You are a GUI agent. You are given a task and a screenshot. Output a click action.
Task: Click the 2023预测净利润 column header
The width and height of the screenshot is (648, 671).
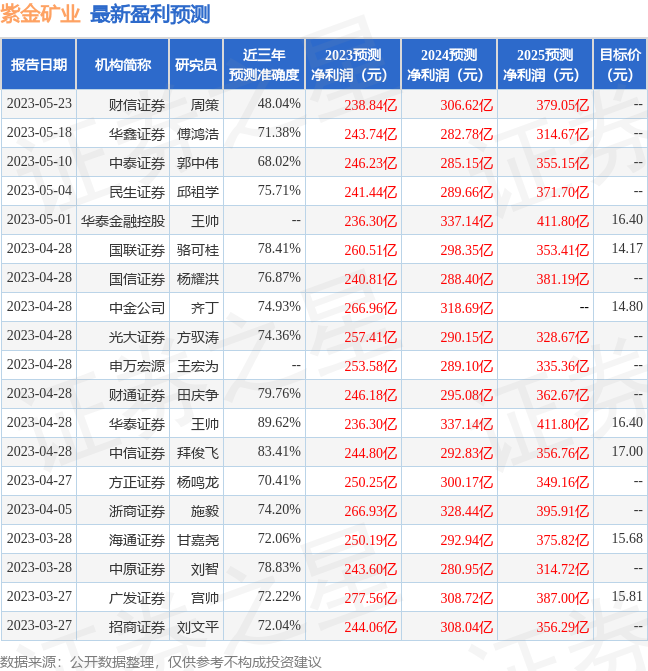pyautogui.click(x=353, y=65)
